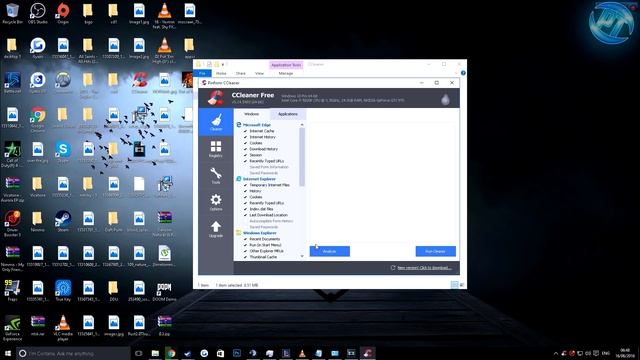Image resolution: width=640 pixels, height=360 pixels.
Task: Open Steam desktop shortcut
Action: click(63, 222)
